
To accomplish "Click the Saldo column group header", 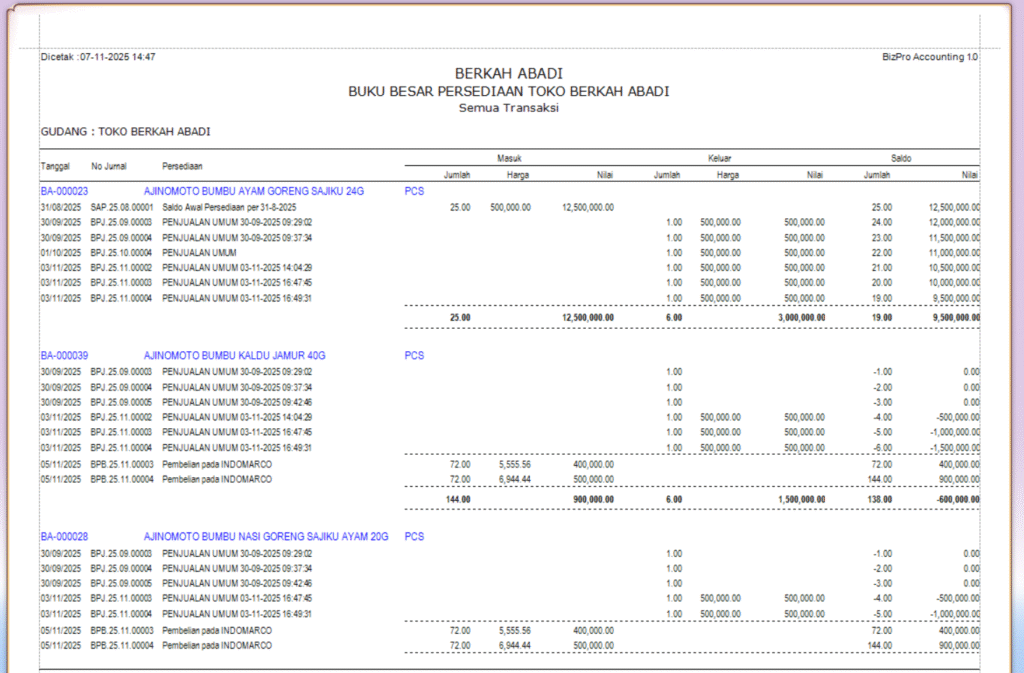I will pos(900,158).
